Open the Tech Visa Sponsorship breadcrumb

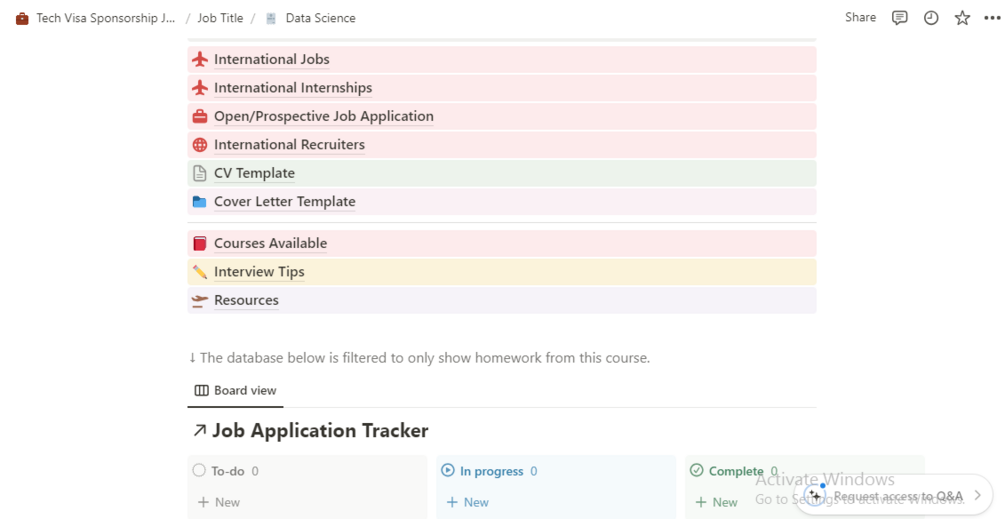click(x=105, y=18)
